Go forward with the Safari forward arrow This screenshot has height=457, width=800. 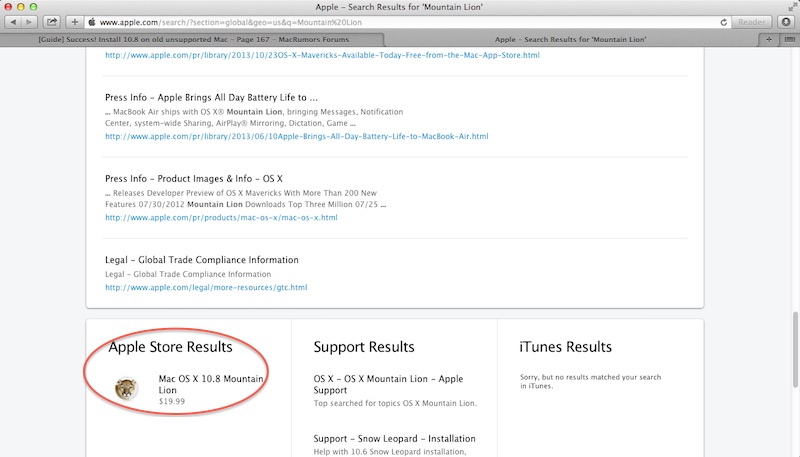tap(29, 22)
